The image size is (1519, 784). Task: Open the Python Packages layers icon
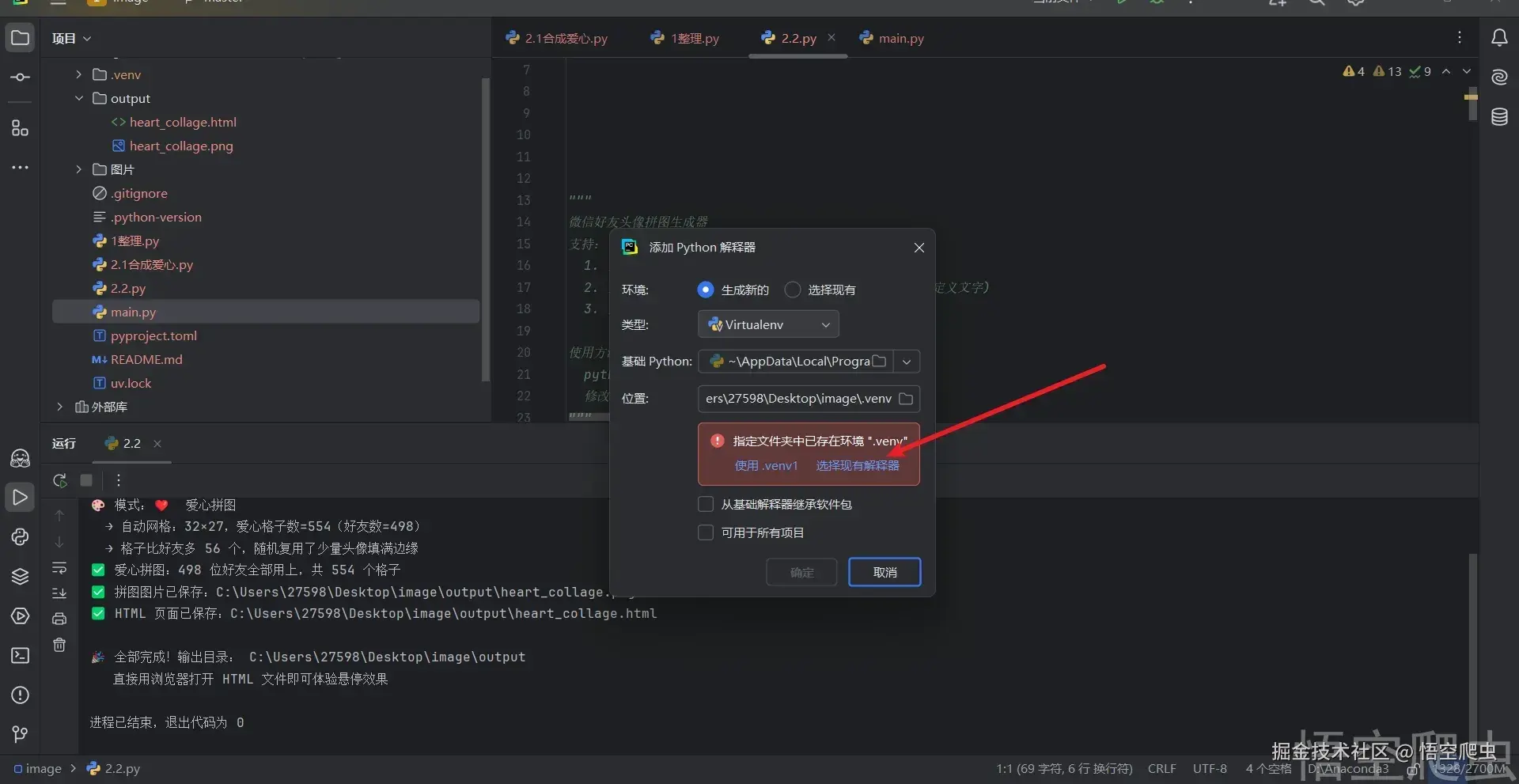20,577
